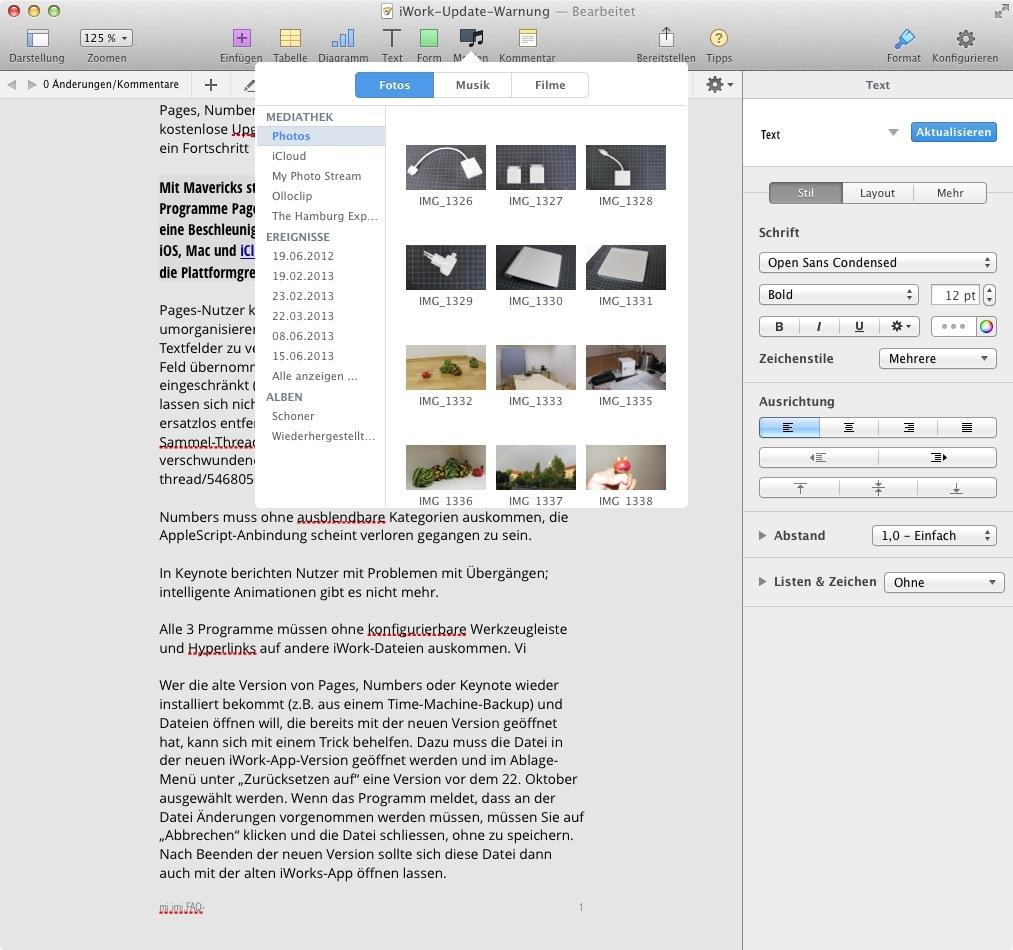This screenshot has height=950, width=1013.
Task: Go to next change arrow
Action: tap(32, 85)
